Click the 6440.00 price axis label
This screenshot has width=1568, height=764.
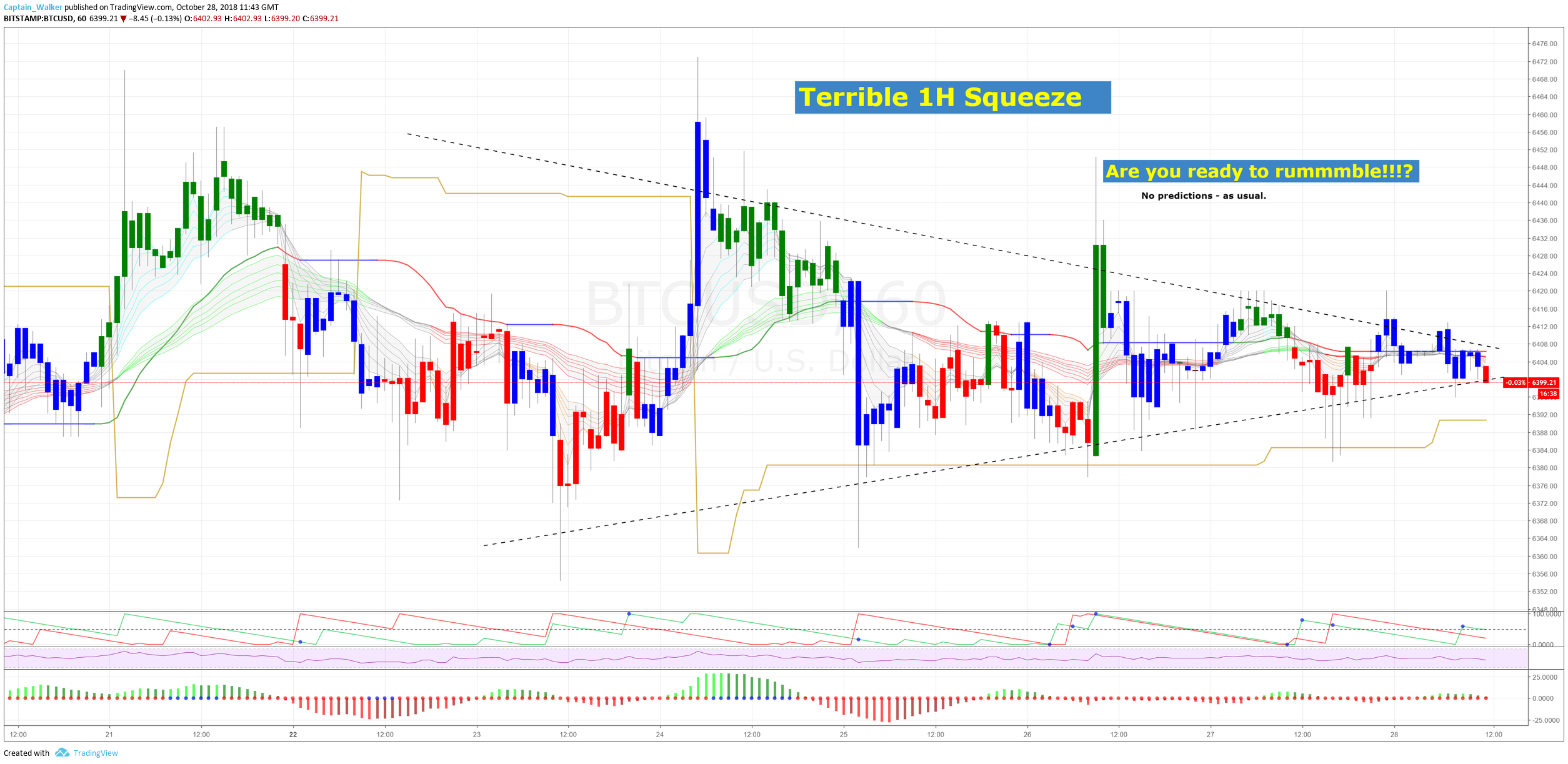(1545, 203)
